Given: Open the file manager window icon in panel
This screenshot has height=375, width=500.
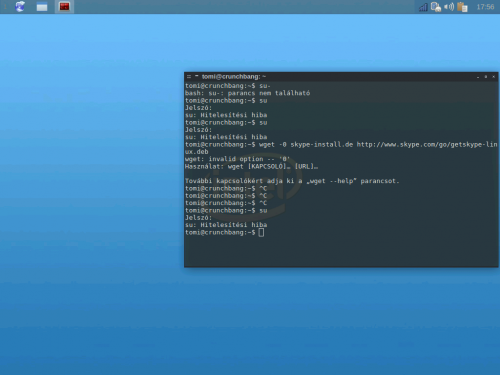Looking at the screenshot, I should pos(42,7).
